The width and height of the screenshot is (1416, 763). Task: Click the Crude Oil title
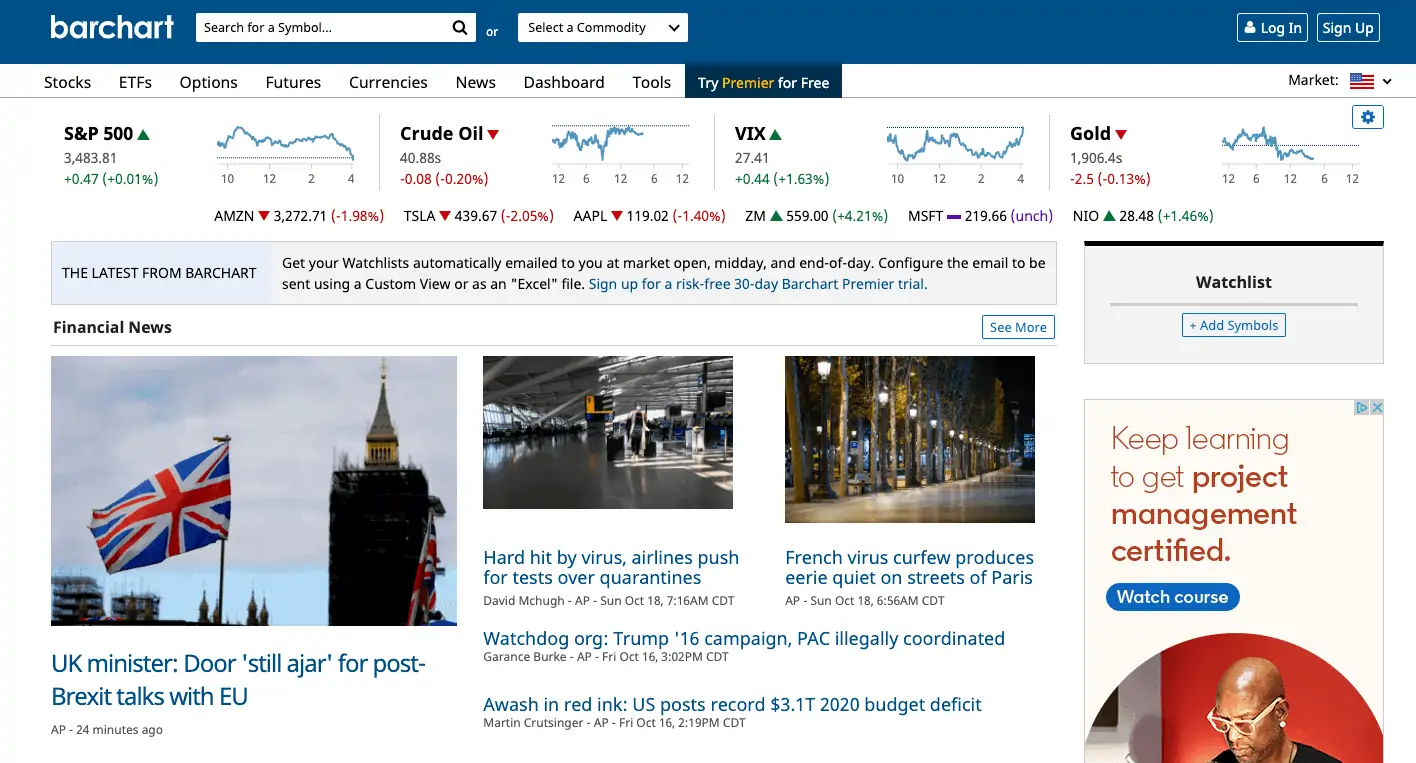[442, 134]
